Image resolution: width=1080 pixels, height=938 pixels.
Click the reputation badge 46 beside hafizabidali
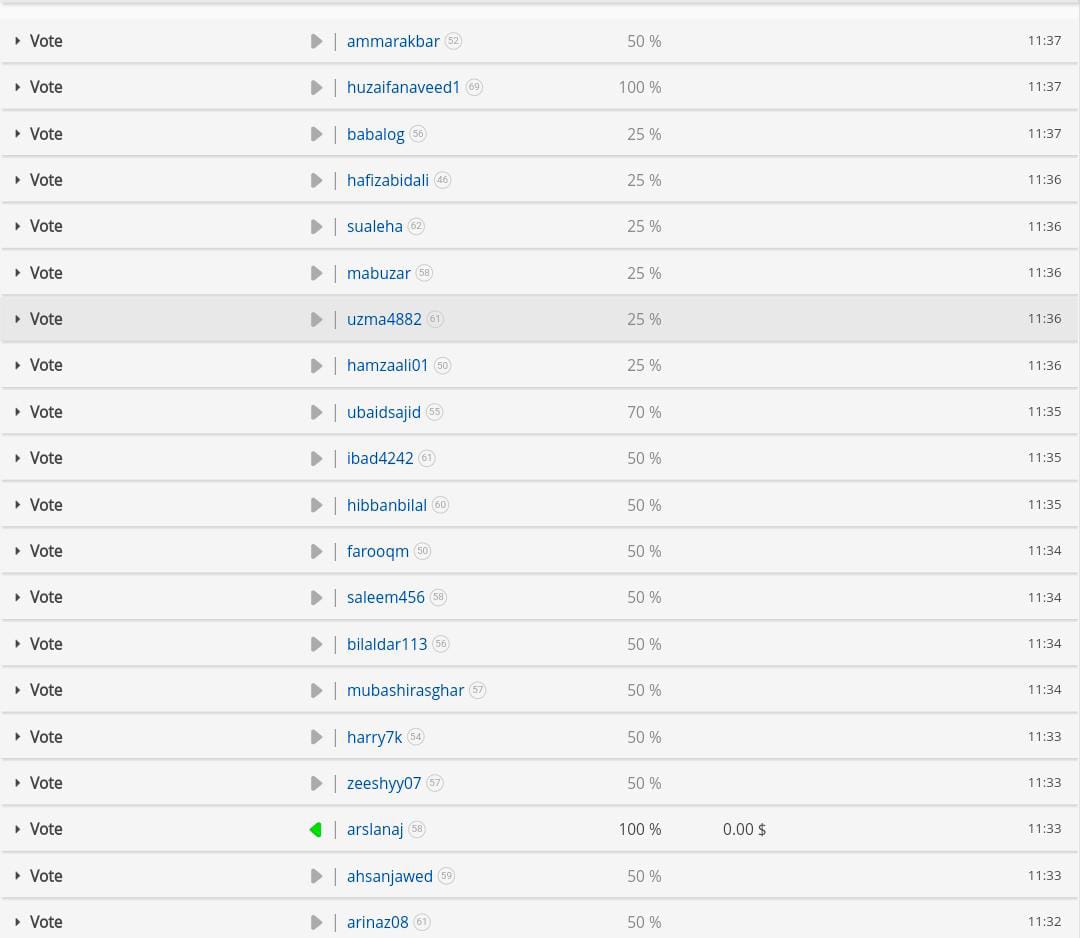pos(442,180)
